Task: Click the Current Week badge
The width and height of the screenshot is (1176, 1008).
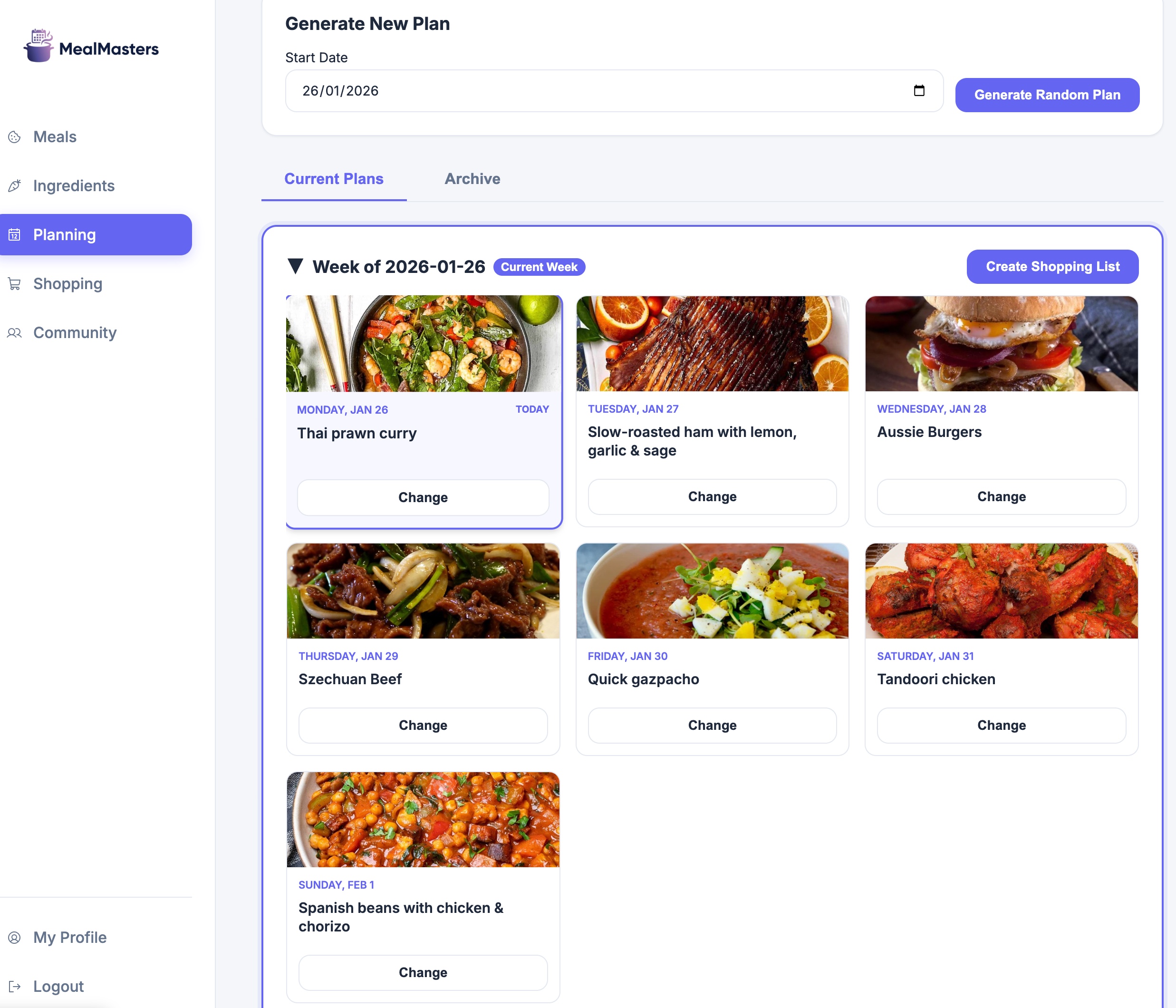Action: 539,267
